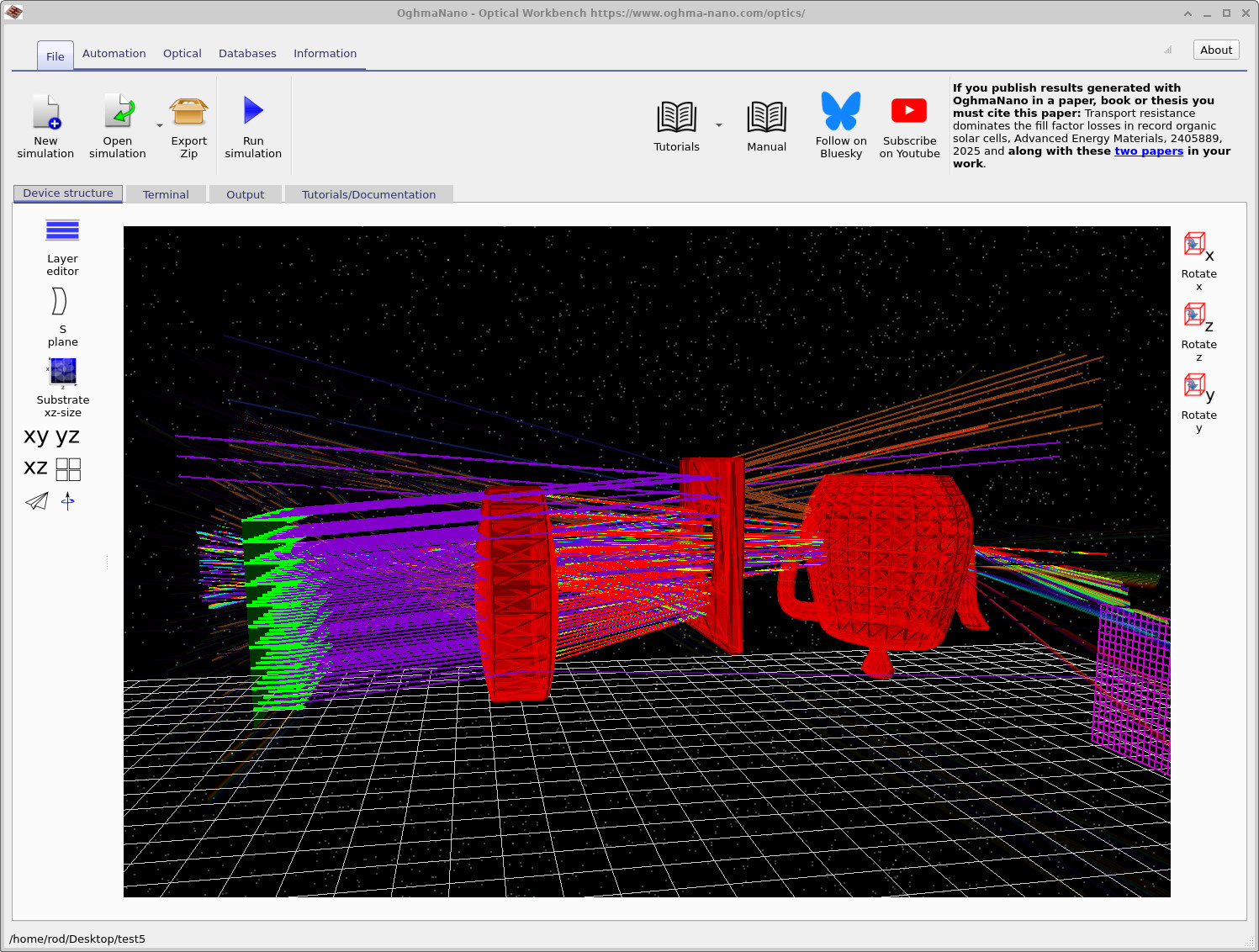
Task: Open the two papers link
Action: pyautogui.click(x=1149, y=151)
